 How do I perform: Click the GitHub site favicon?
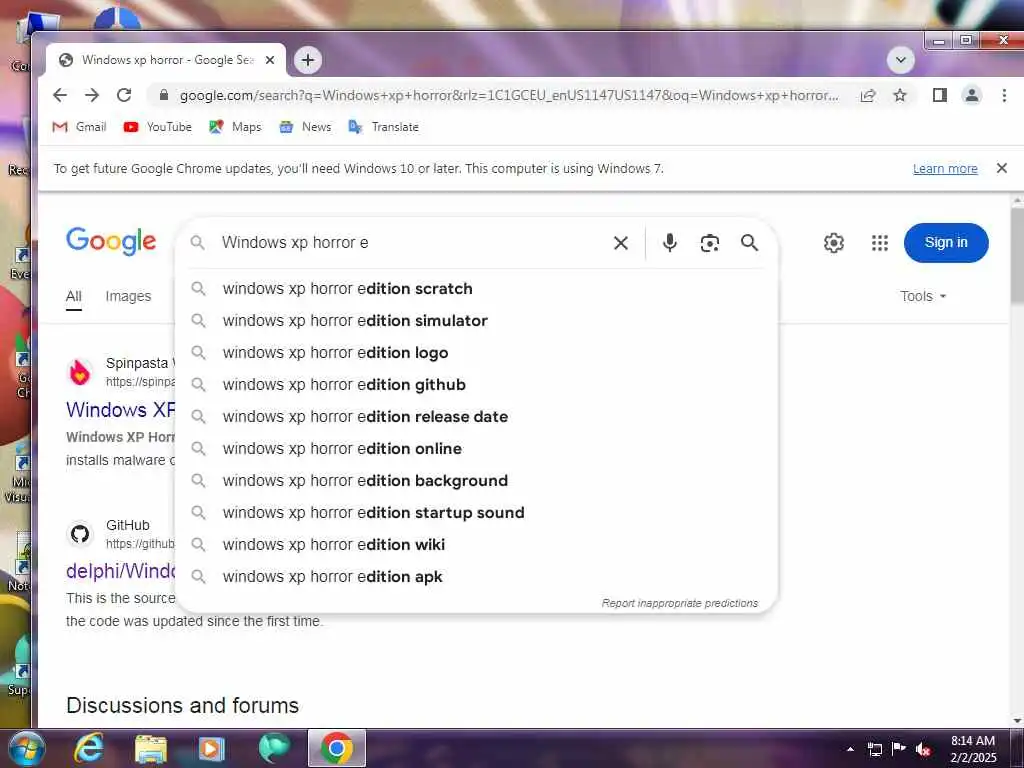coord(80,534)
